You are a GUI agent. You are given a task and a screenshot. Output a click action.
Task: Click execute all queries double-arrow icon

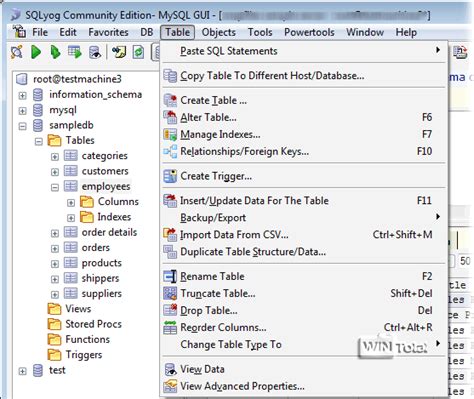[55, 52]
